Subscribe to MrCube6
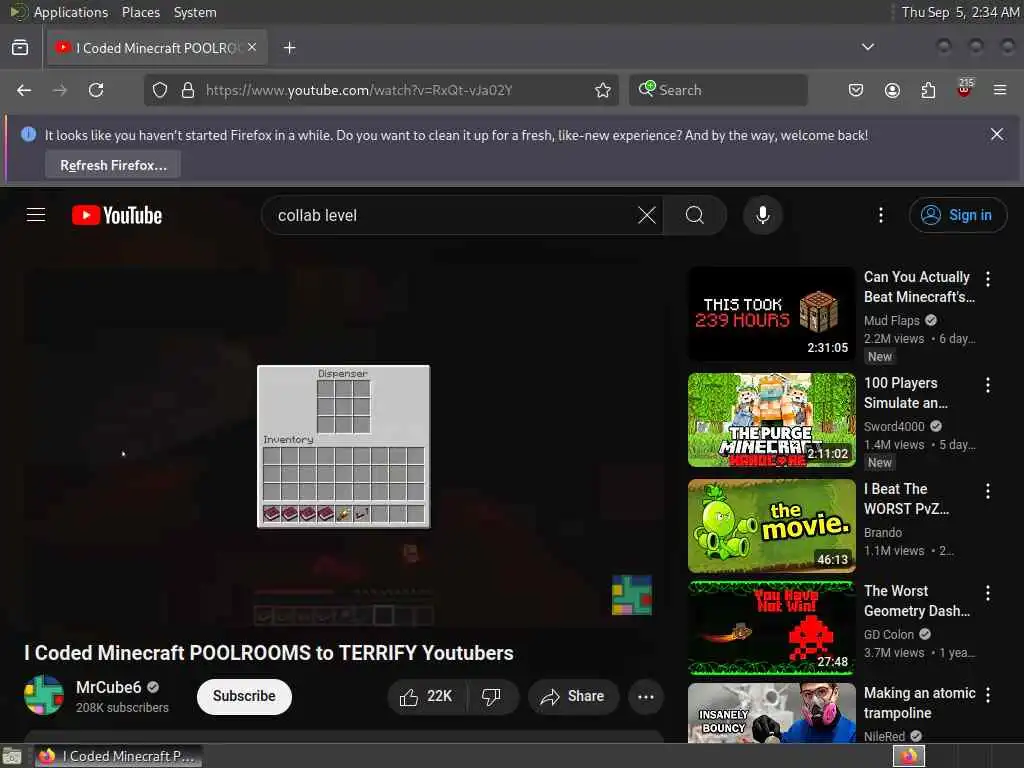Image resolution: width=1024 pixels, height=768 pixels. (244, 696)
